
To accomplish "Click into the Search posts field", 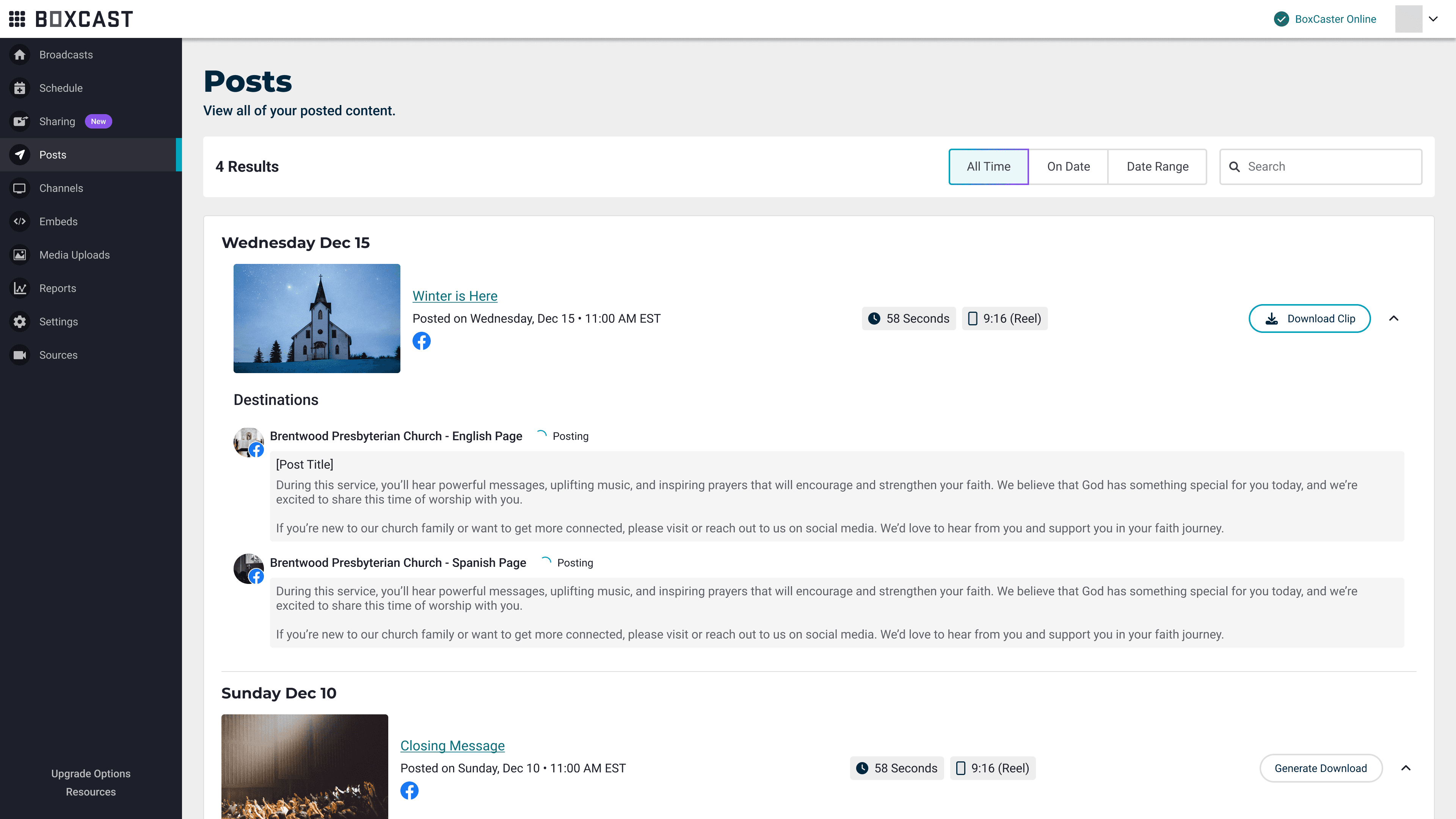I will point(1328,167).
